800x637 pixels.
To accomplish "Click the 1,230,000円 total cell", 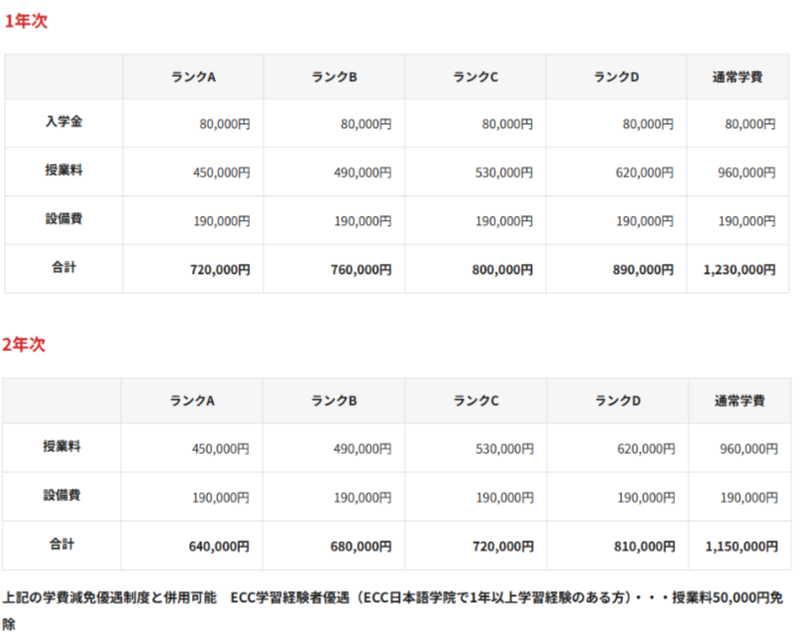I will click(x=739, y=268).
